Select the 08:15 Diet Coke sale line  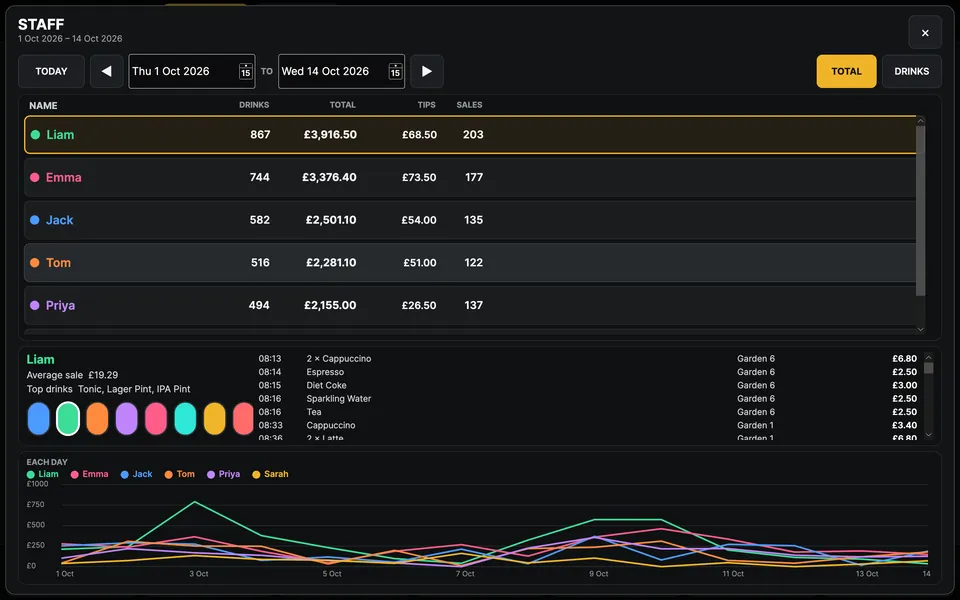click(x=588, y=385)
